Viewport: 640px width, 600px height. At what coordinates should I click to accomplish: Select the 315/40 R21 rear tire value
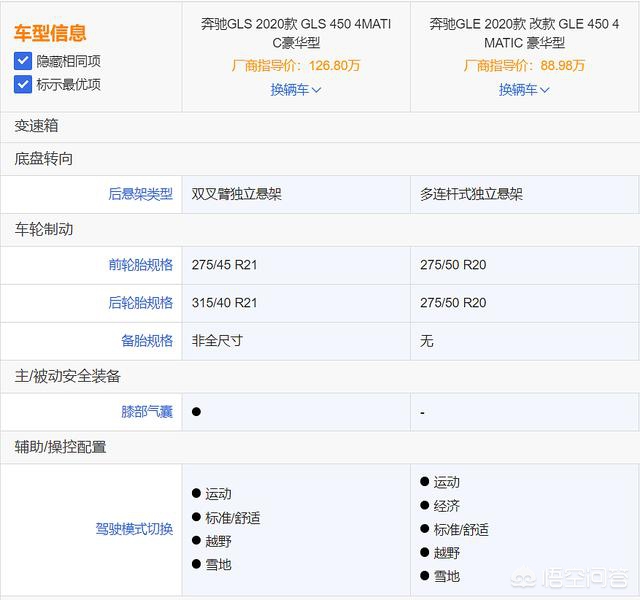(224, 303)
